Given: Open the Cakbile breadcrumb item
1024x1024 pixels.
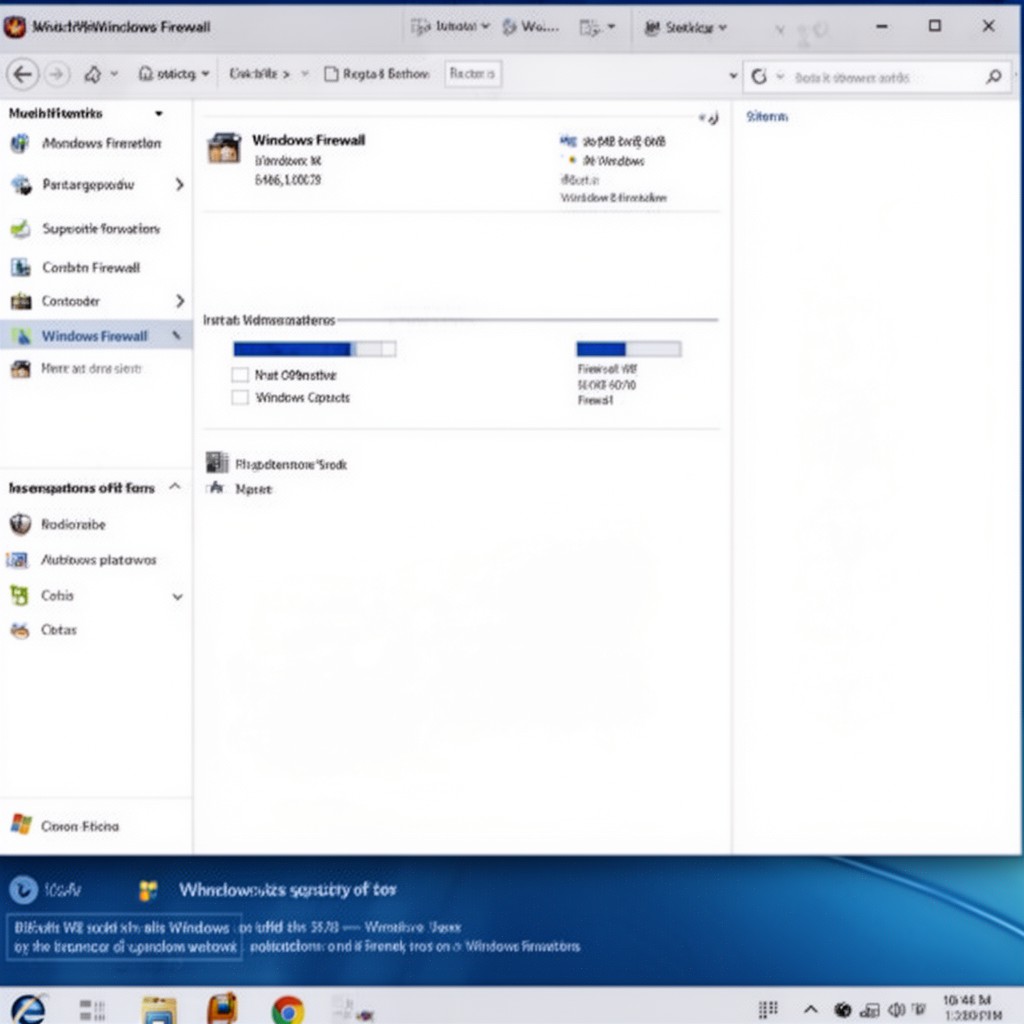Looking at the screenshot, I should click(259, 74).
